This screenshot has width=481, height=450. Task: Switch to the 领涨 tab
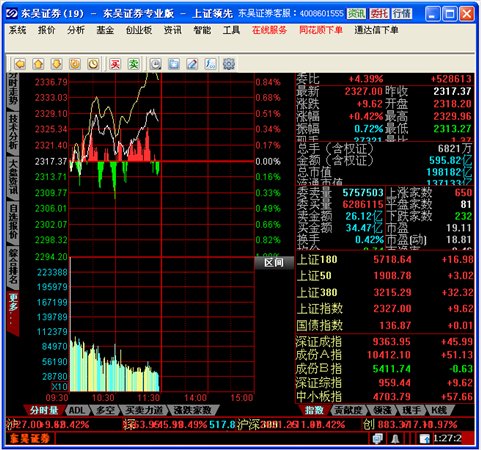pyautogui.click(x=383, y=410)
